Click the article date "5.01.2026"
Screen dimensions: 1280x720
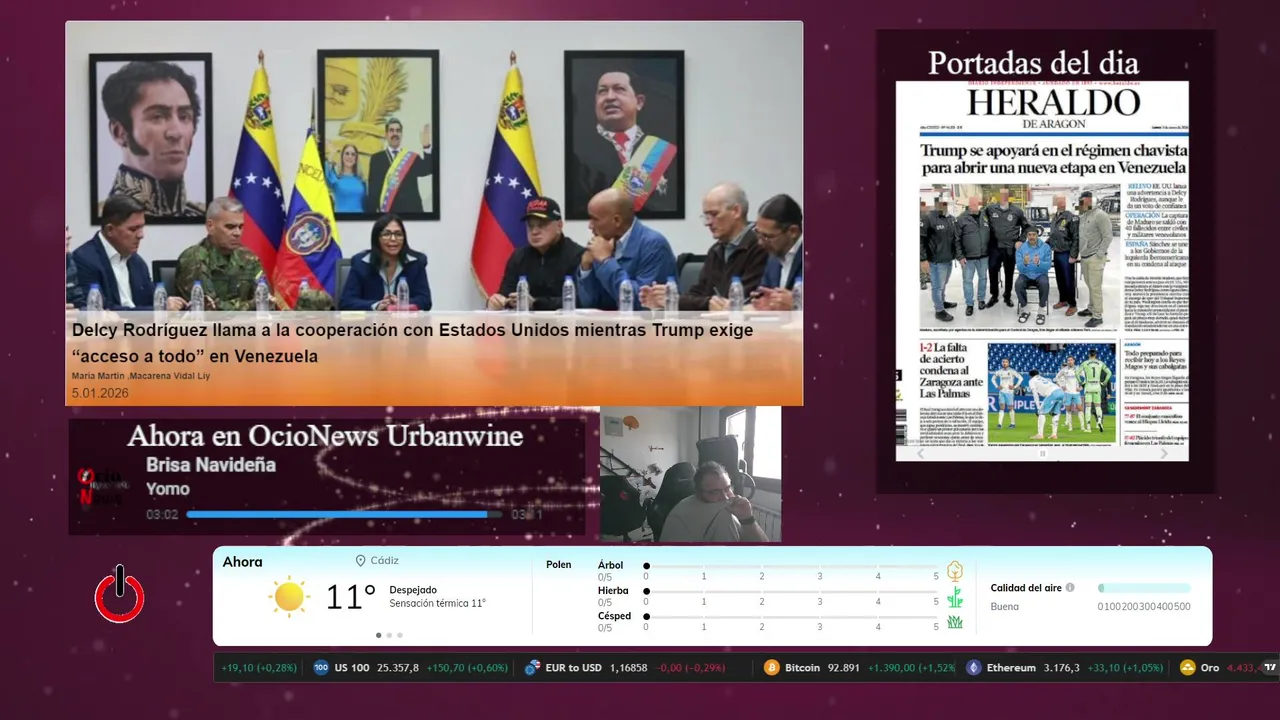pyautogui.click(x=100, y=393)
